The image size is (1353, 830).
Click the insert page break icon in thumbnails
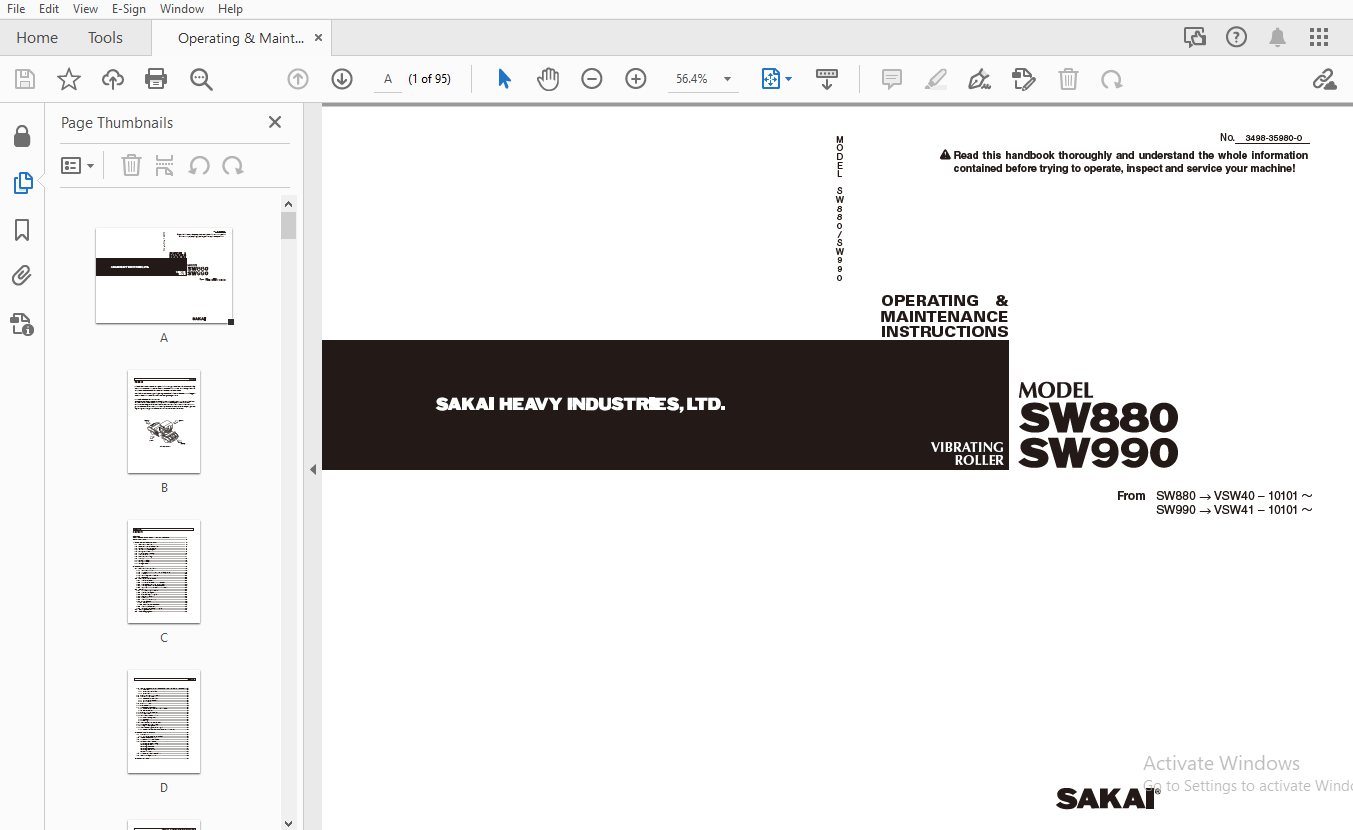[165, 165]
